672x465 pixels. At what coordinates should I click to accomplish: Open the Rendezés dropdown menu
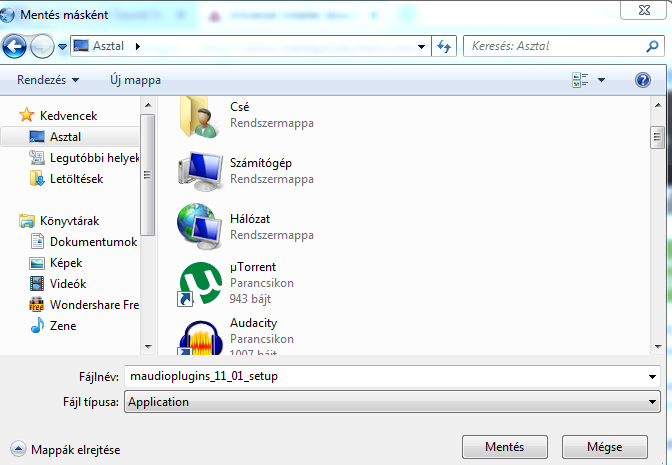pyautogui.click(x=48, y=80)
